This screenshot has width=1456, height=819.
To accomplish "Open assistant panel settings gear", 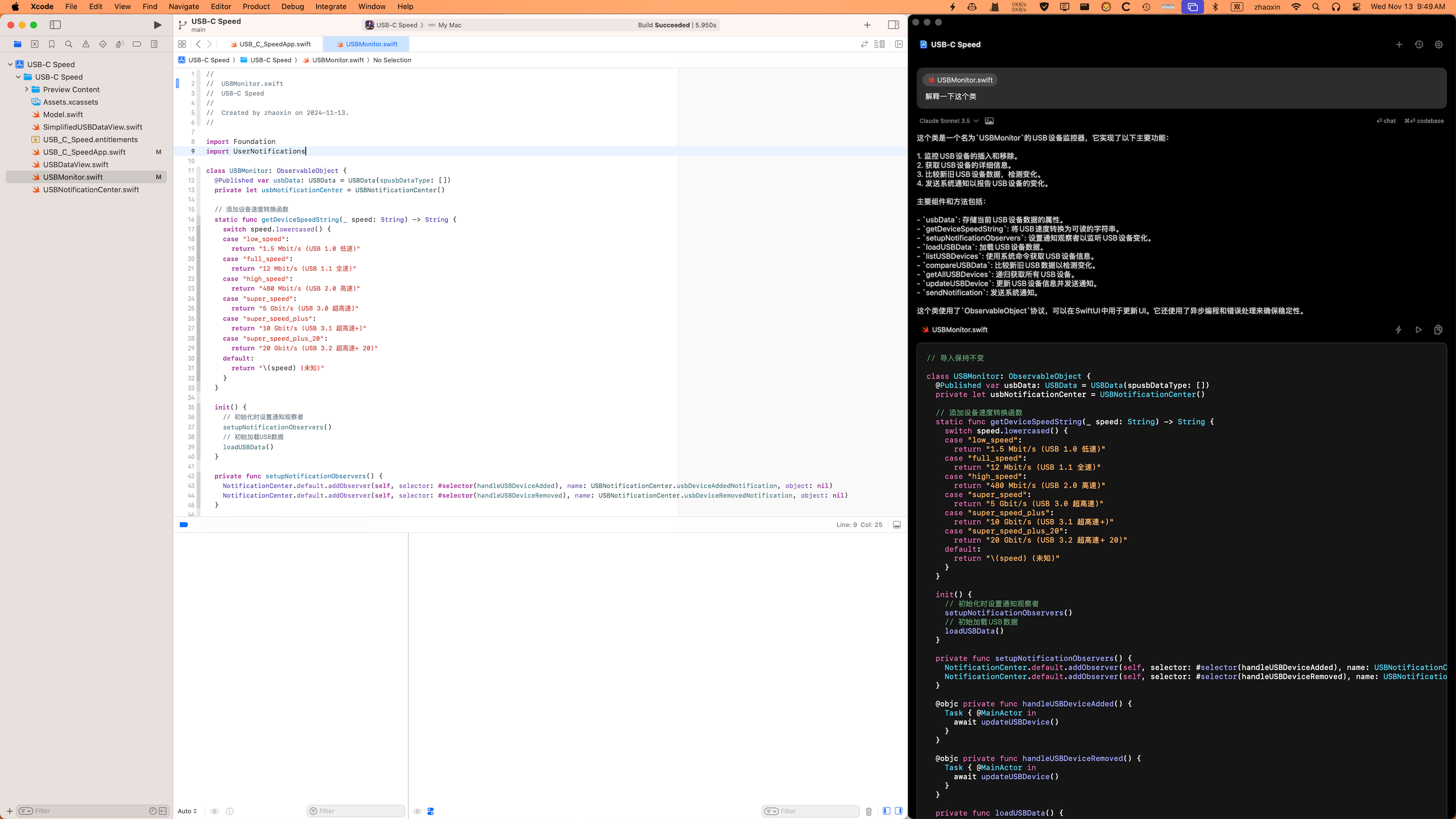I will 1439,44.
